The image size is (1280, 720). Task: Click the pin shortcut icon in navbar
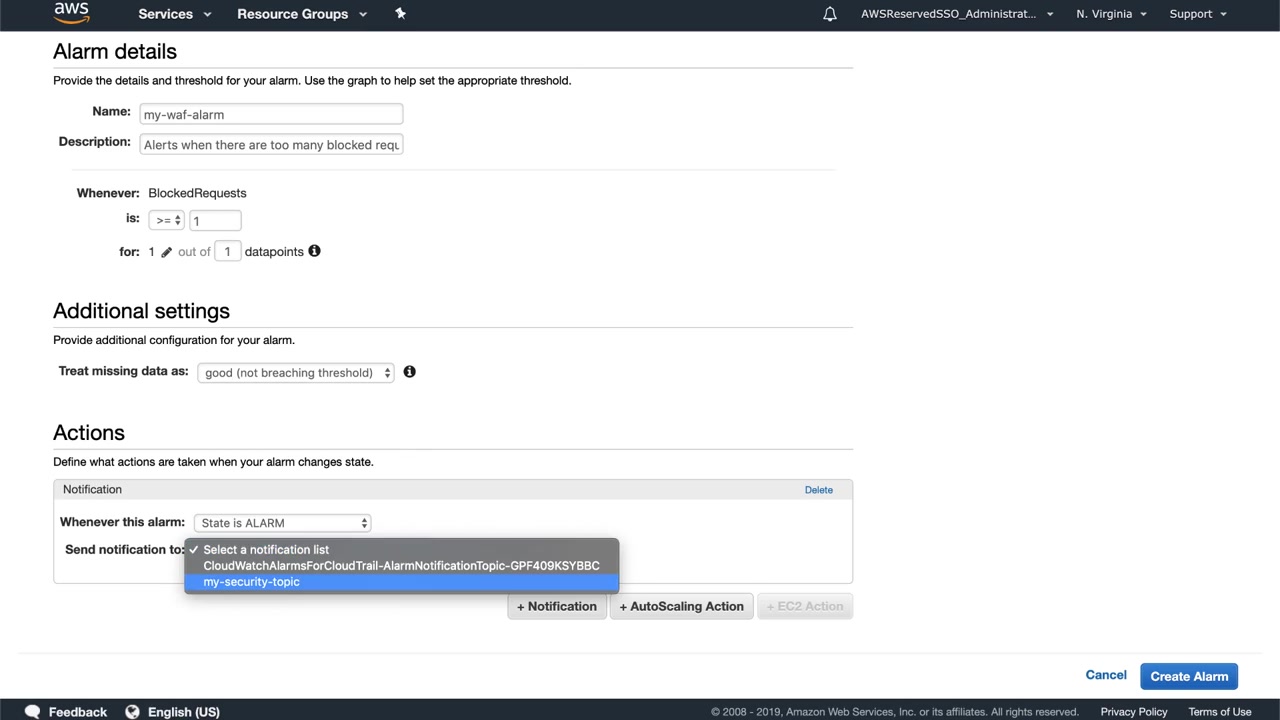400,13
